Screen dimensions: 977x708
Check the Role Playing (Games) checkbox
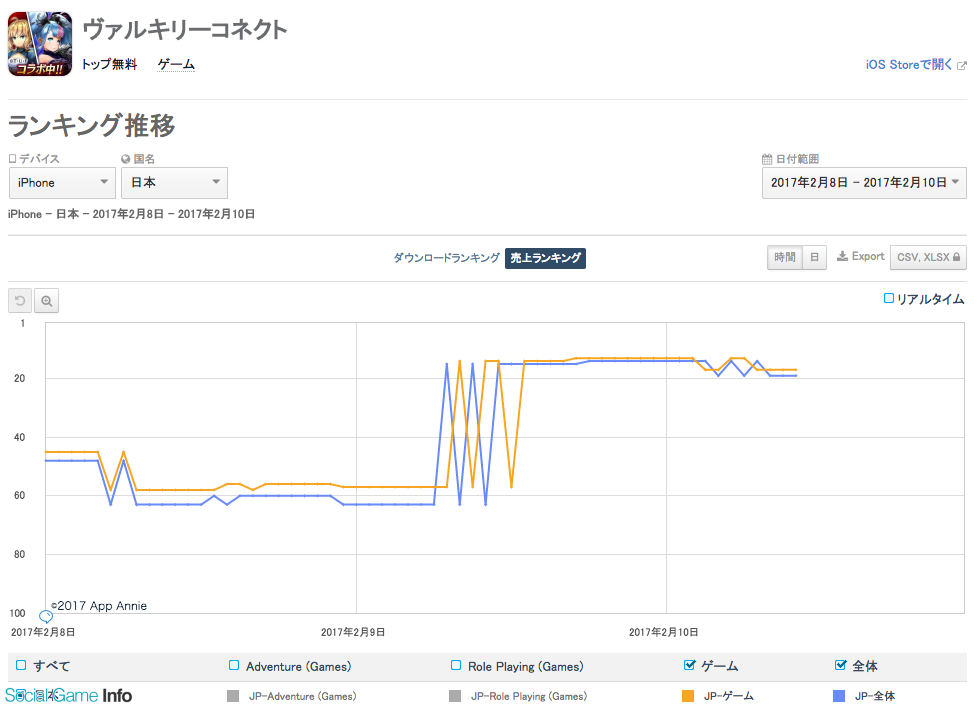tap(456, 666)
